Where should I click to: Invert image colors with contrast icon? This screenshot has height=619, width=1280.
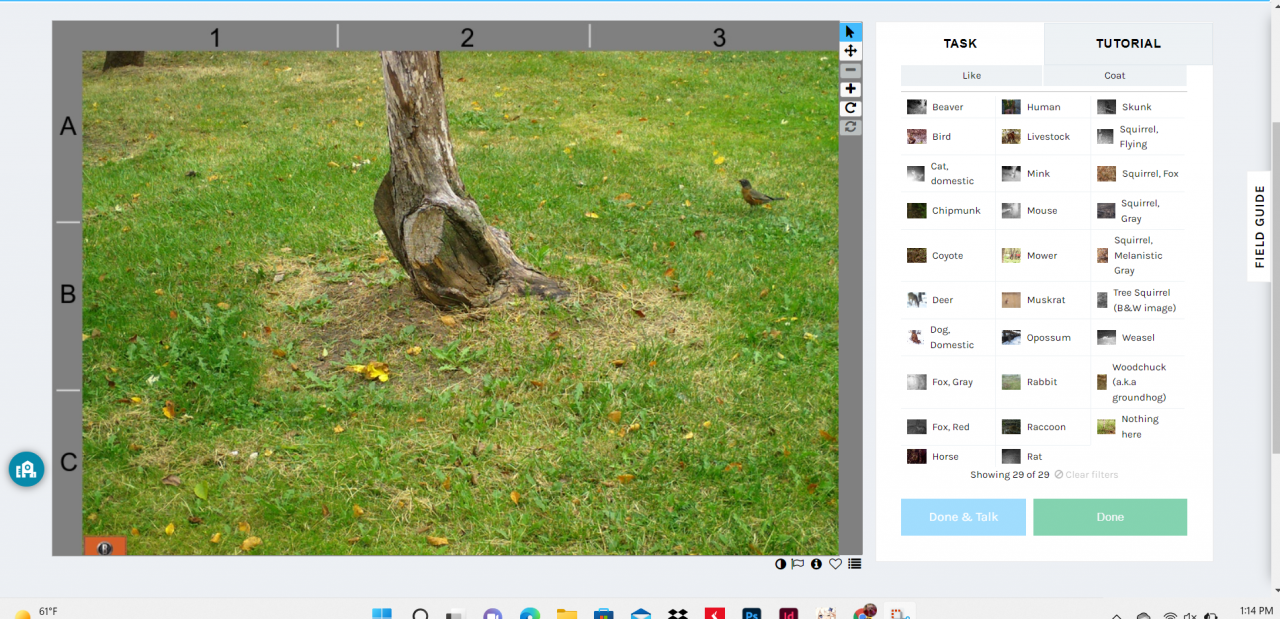780,564
